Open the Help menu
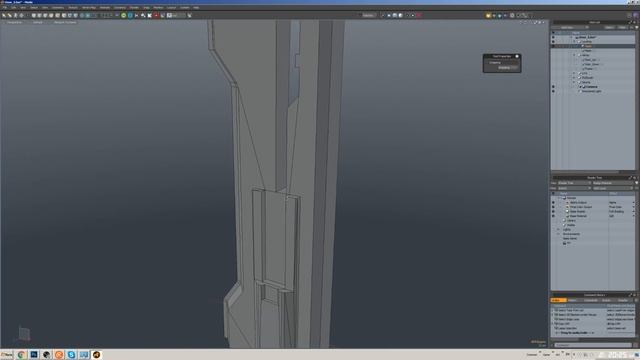 [196, 7]
